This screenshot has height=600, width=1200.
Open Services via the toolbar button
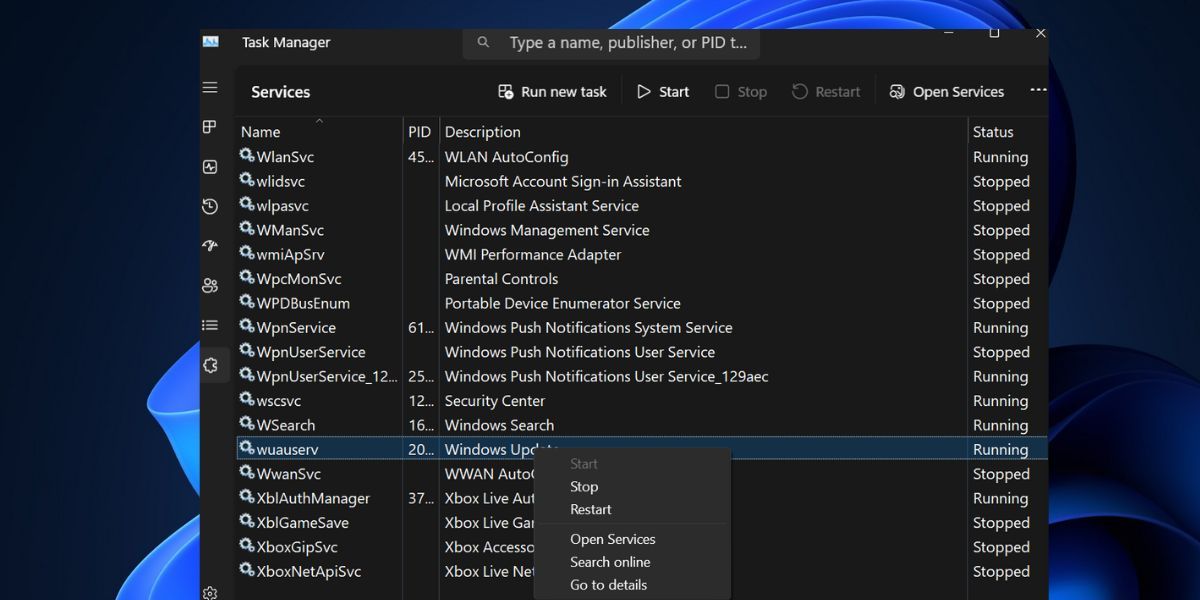946,91
